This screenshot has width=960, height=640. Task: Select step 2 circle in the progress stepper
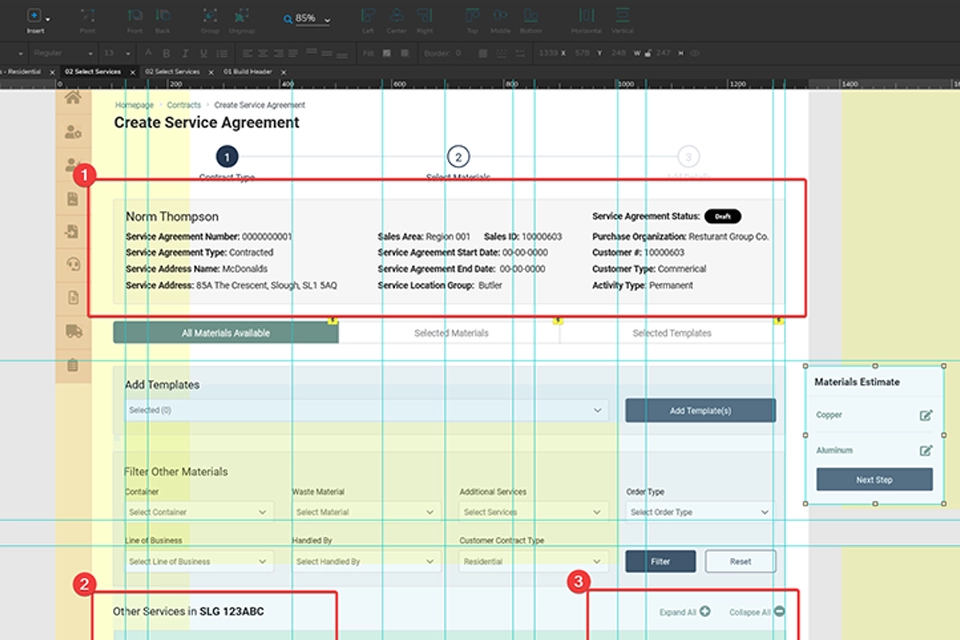(x=457, y=157)
